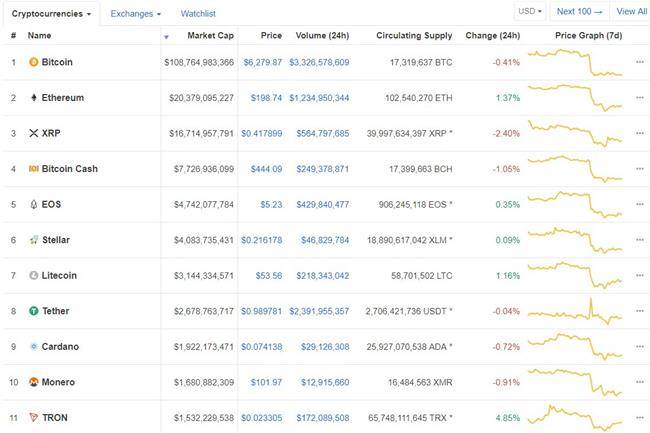Viewport: 650px width, 433px height.
Task: Sort by Change (24h) column header
Action: click(492, 36)
